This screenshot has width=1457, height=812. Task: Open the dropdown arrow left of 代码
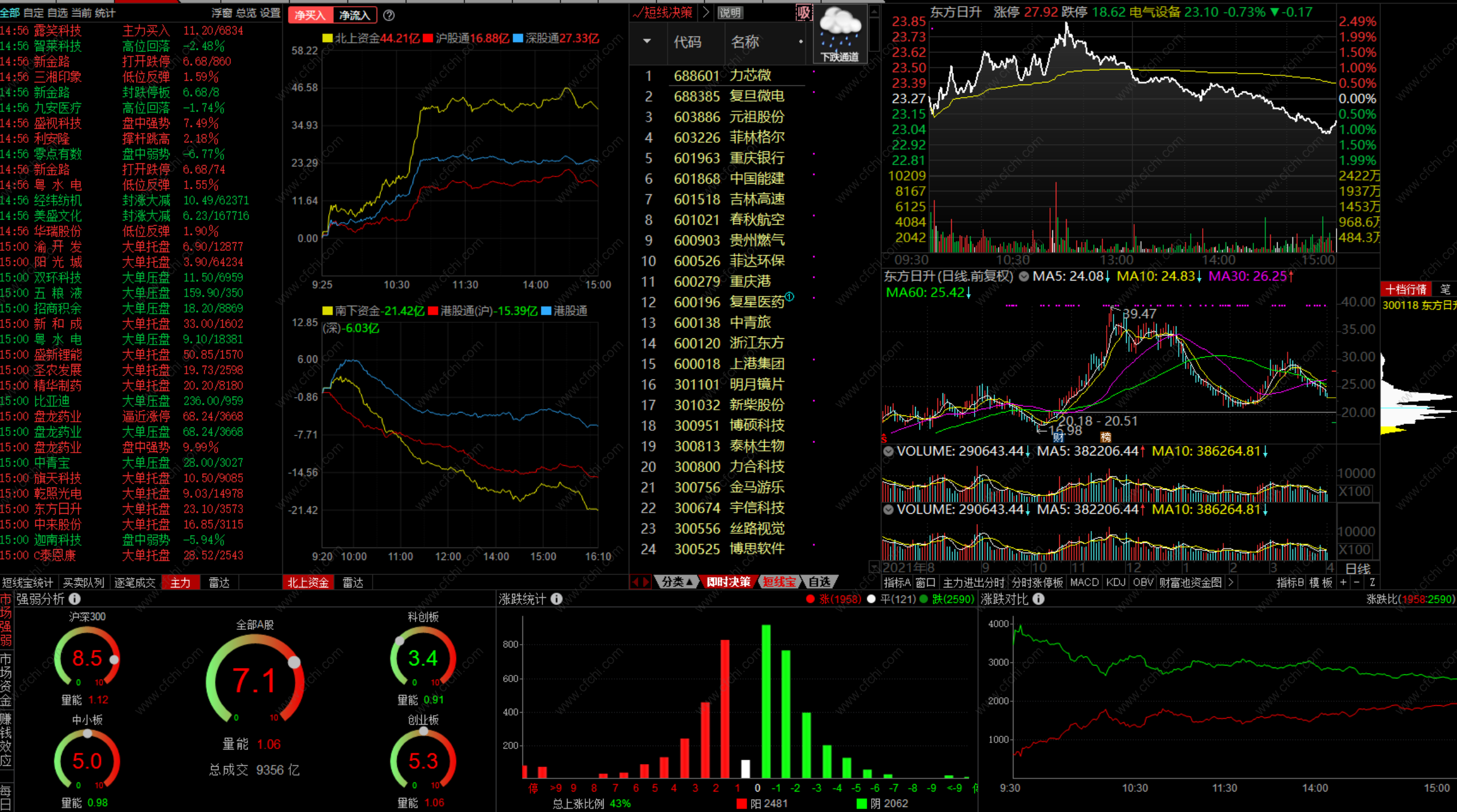tap(647, 41)
